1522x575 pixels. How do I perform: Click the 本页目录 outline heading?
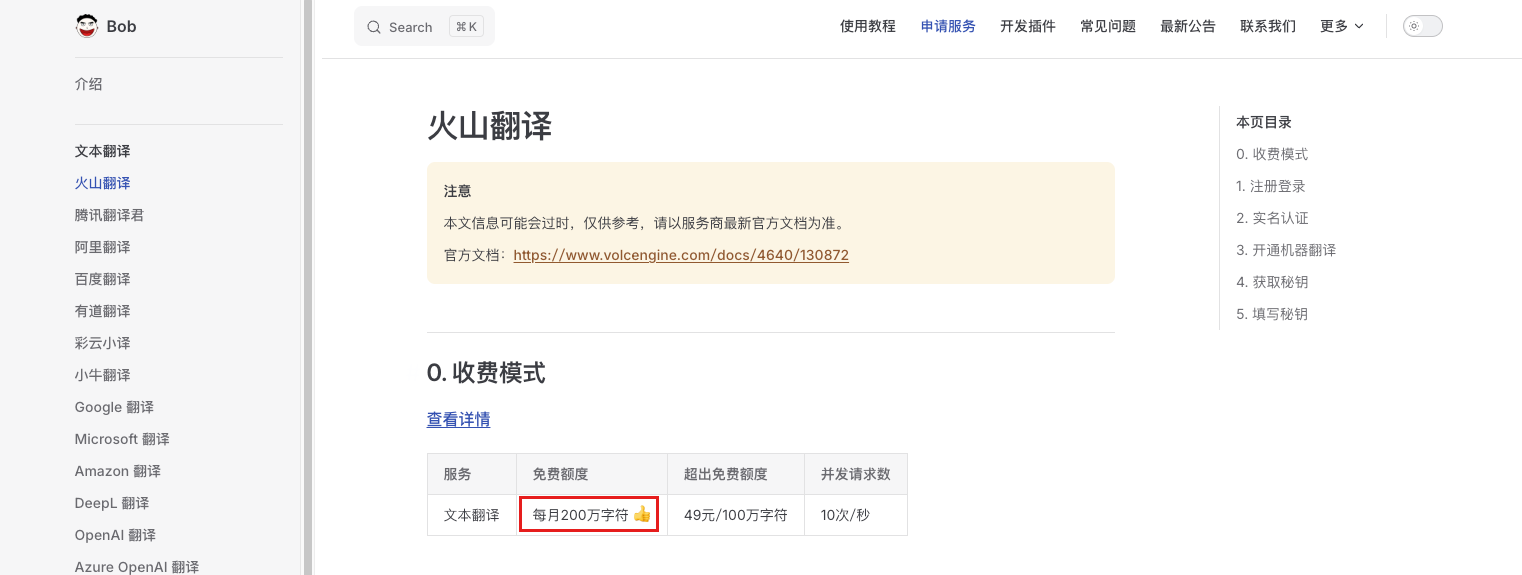(x=1264, y=122)
